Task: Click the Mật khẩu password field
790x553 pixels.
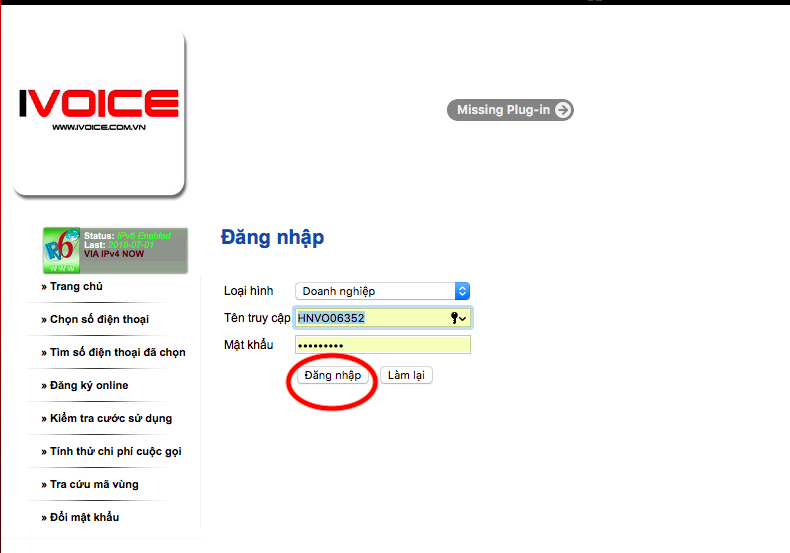Action: pyautogui.click(x=383, y=345)
